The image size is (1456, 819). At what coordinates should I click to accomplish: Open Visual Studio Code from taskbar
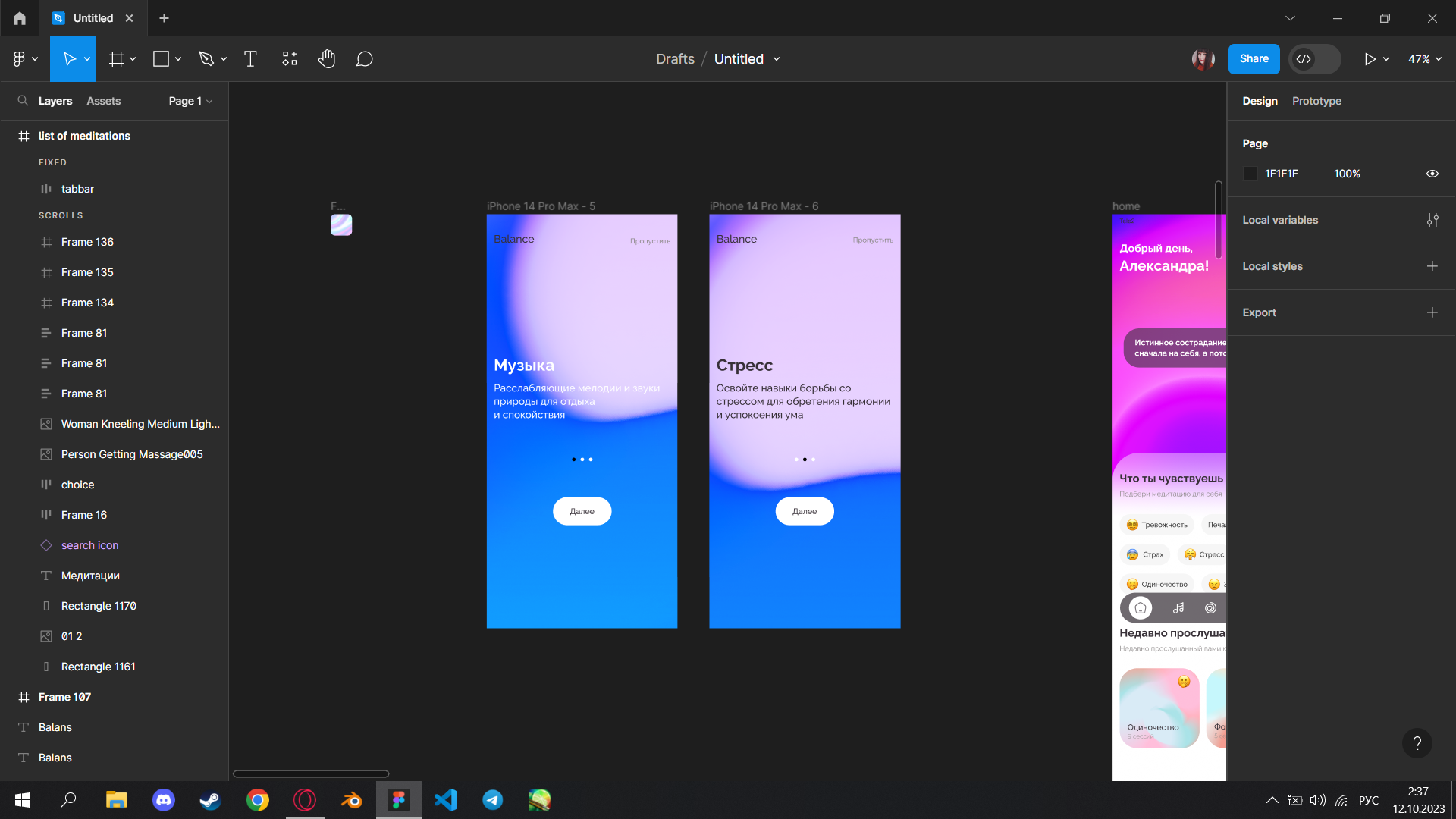446,800
